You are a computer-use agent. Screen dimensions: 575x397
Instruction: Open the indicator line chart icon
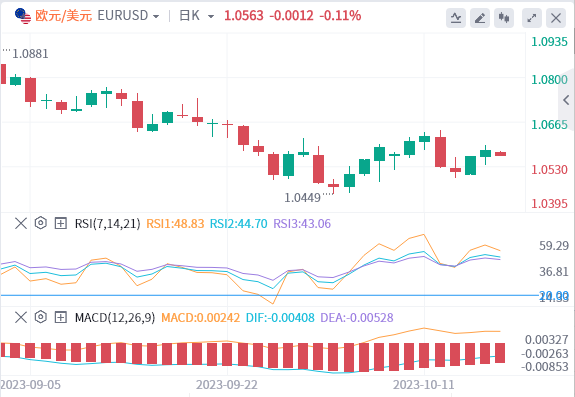pyautogui.click(x=456, y=18)
